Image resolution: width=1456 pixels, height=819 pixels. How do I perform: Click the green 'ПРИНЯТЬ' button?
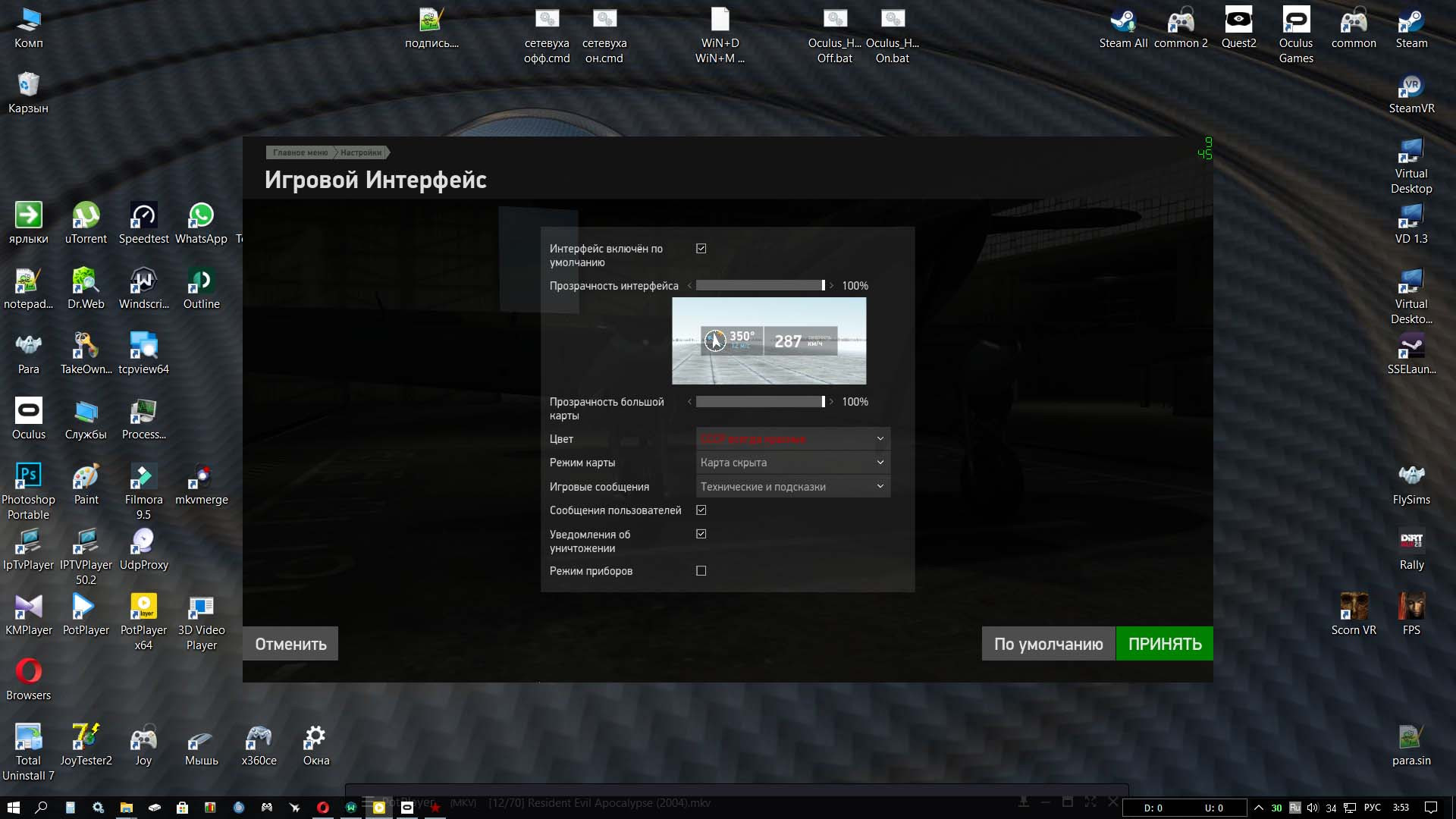point(1164,644)
